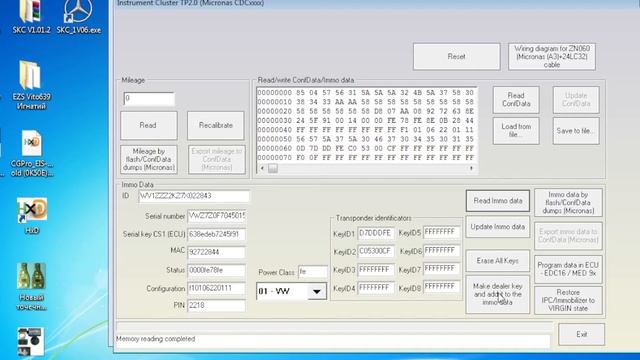Click the Read Immo data button
The image size is (640, 360).
pyautogui.click(x=498, y=201)
